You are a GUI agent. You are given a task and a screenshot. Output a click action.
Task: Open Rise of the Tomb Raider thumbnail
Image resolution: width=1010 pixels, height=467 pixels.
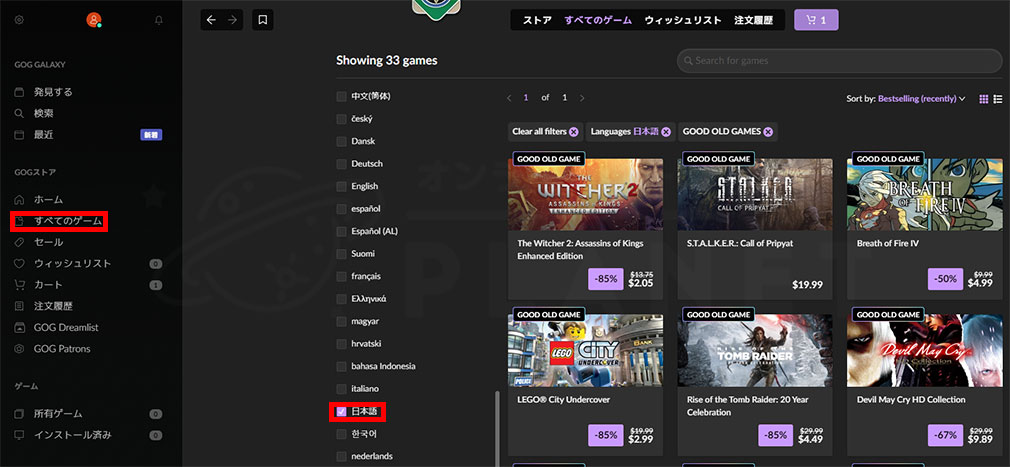point(755,350)
